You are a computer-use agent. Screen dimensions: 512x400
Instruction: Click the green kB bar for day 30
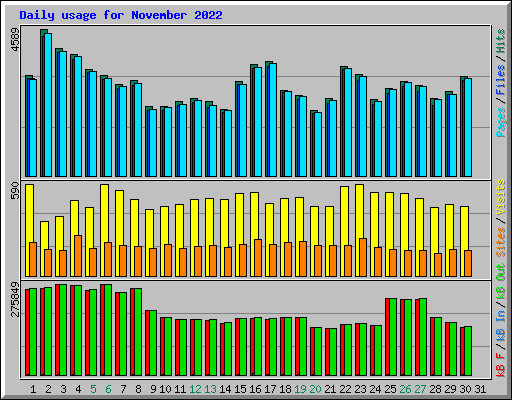tap(468, 351)
